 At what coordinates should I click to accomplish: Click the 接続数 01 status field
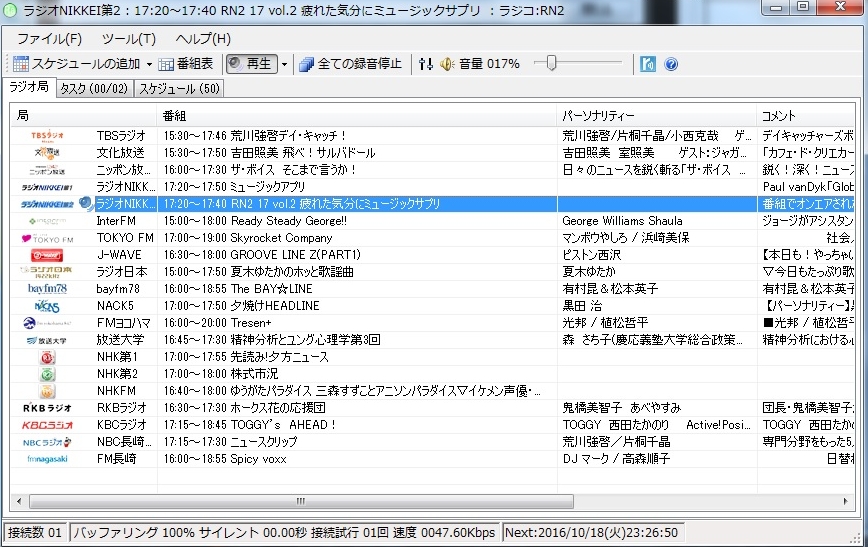35,533
